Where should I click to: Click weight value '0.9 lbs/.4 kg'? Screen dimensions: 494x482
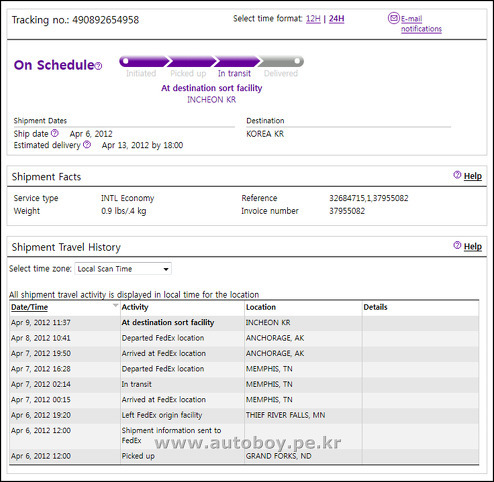(124, 211)
